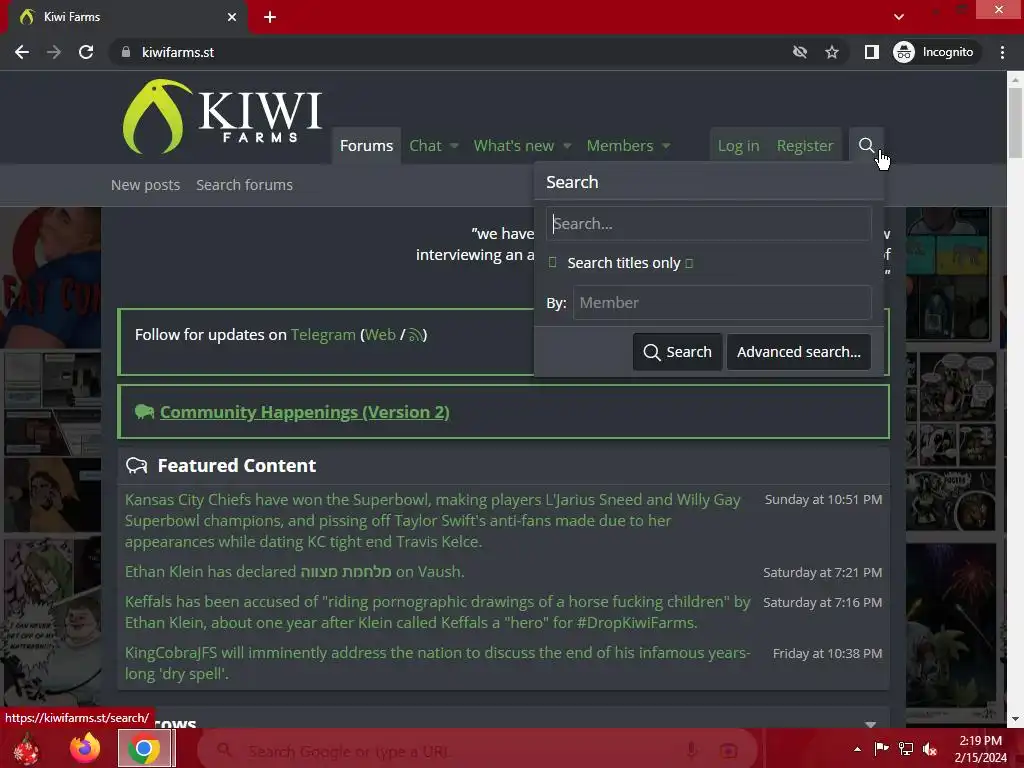
Task: Click Chrome icon in taskbar
Action: tap(144, 748)
